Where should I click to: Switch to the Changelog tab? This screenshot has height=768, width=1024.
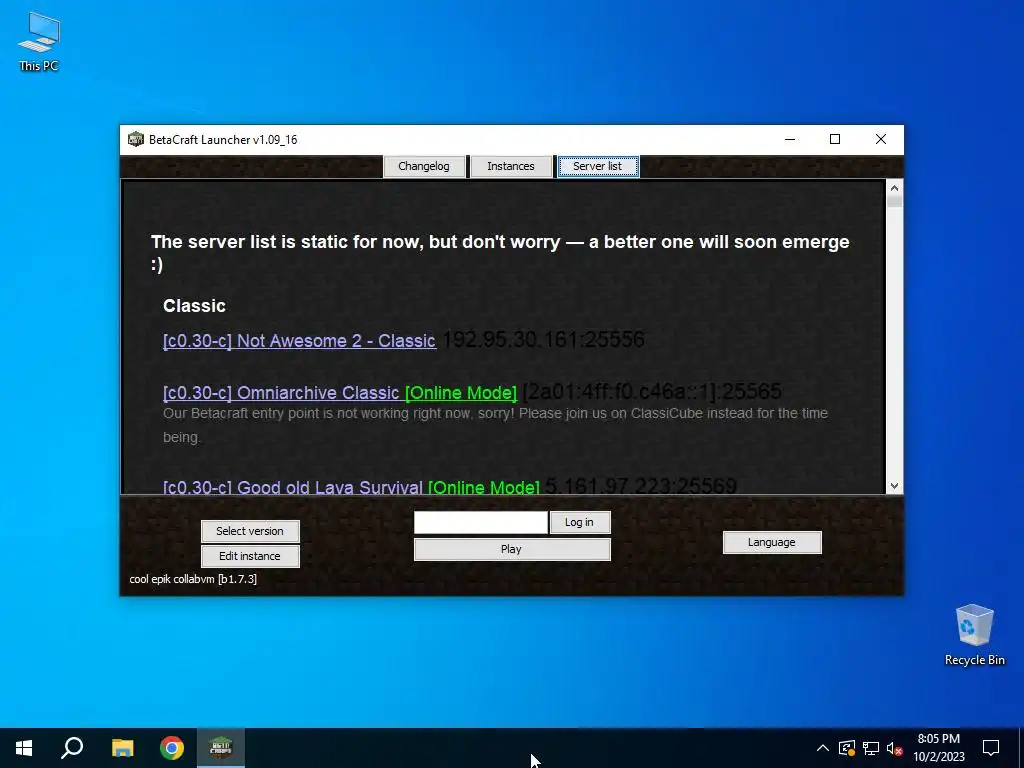(x=424, y=167)
